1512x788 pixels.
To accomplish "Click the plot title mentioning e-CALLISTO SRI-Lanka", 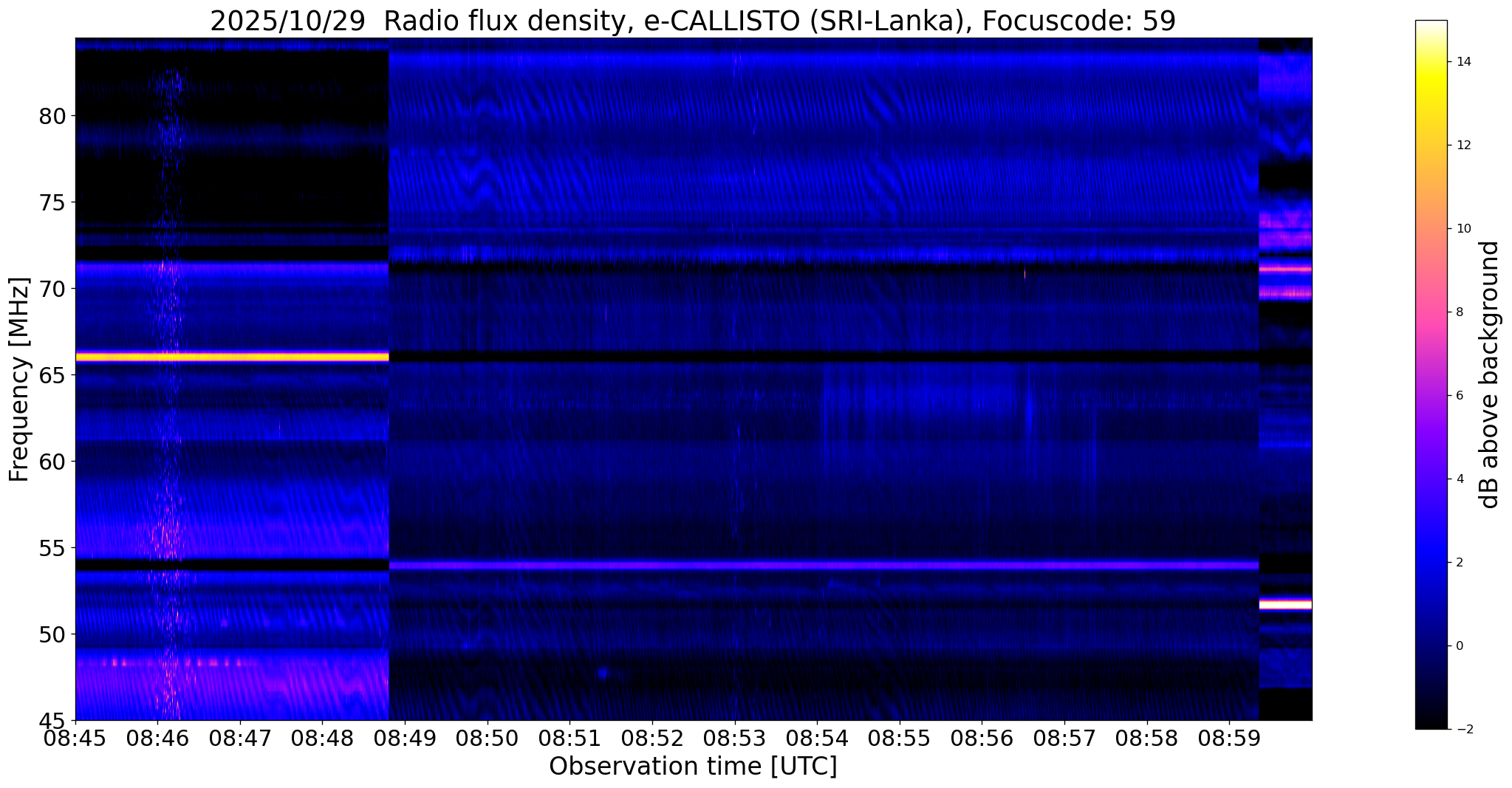I will click(x=693, y=21).
